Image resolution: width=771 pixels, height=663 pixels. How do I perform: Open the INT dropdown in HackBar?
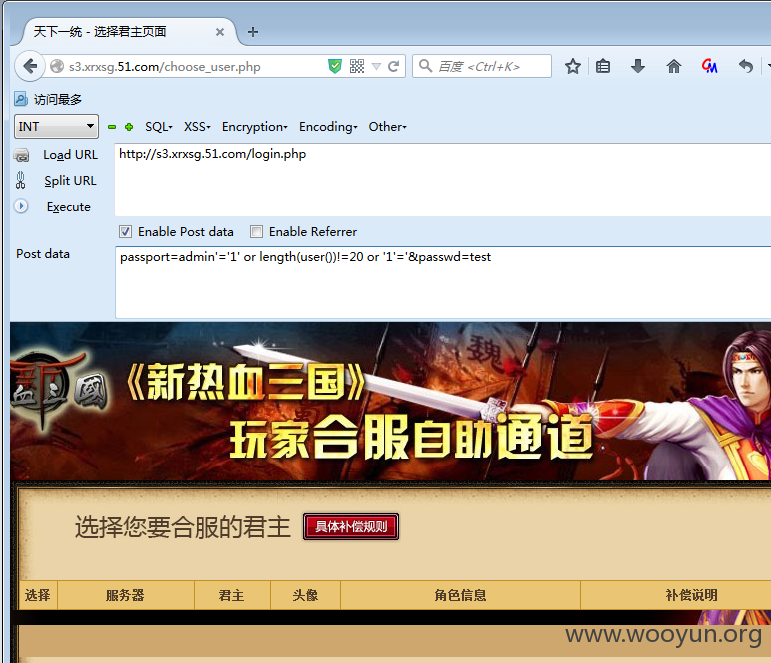pos(56,126)
